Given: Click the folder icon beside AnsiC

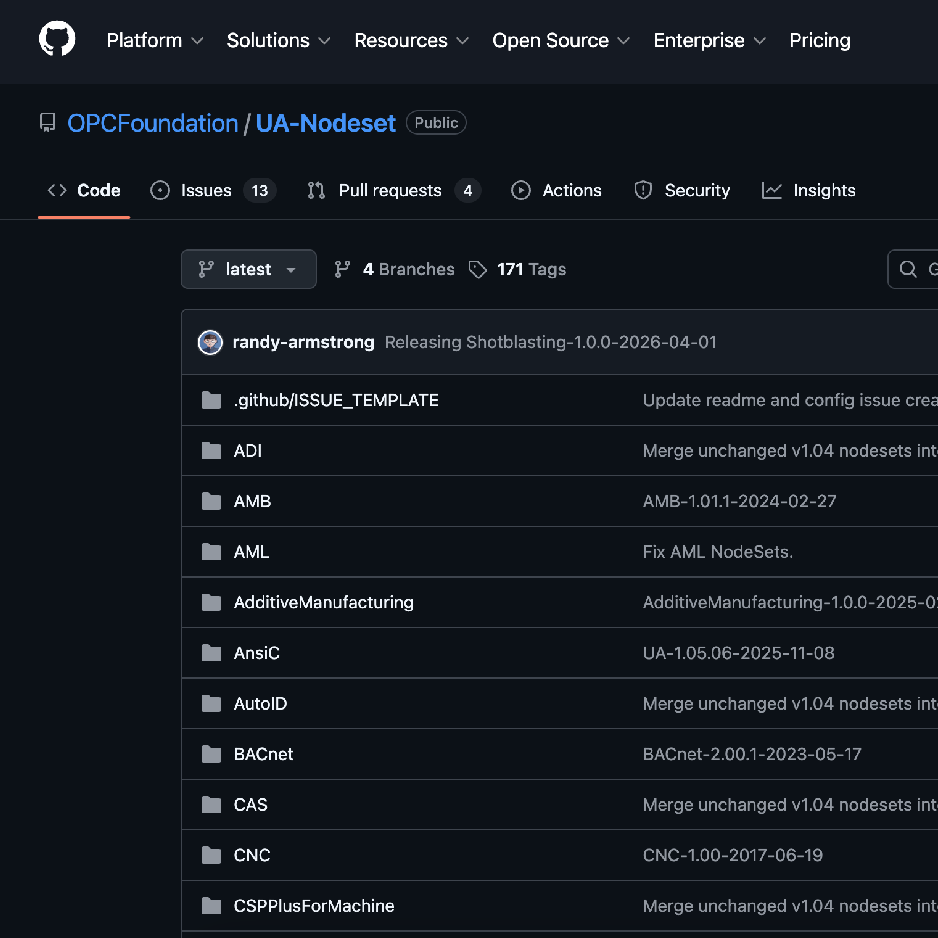Looking at the screenshot, I should 211,652.
